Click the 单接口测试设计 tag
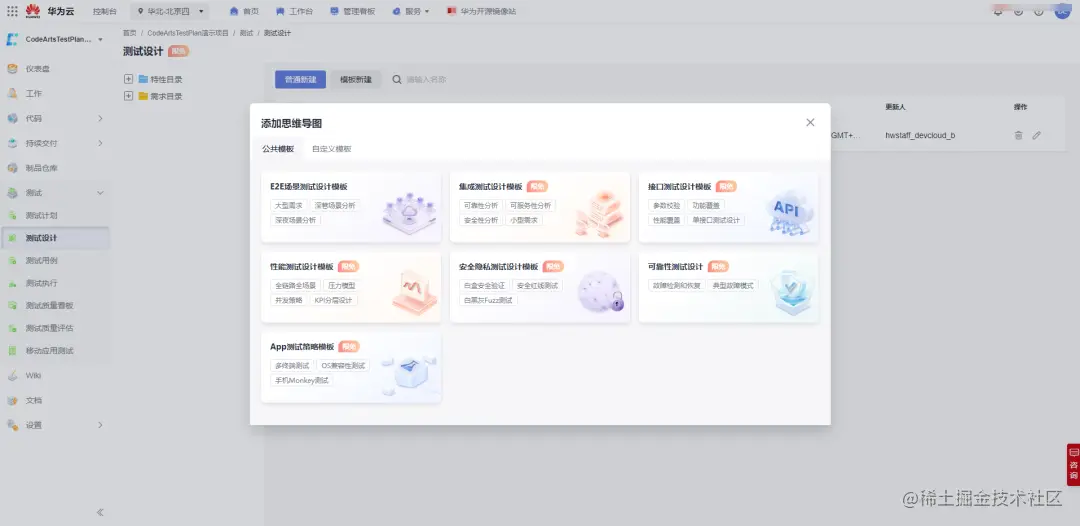 tap(716, 220)
